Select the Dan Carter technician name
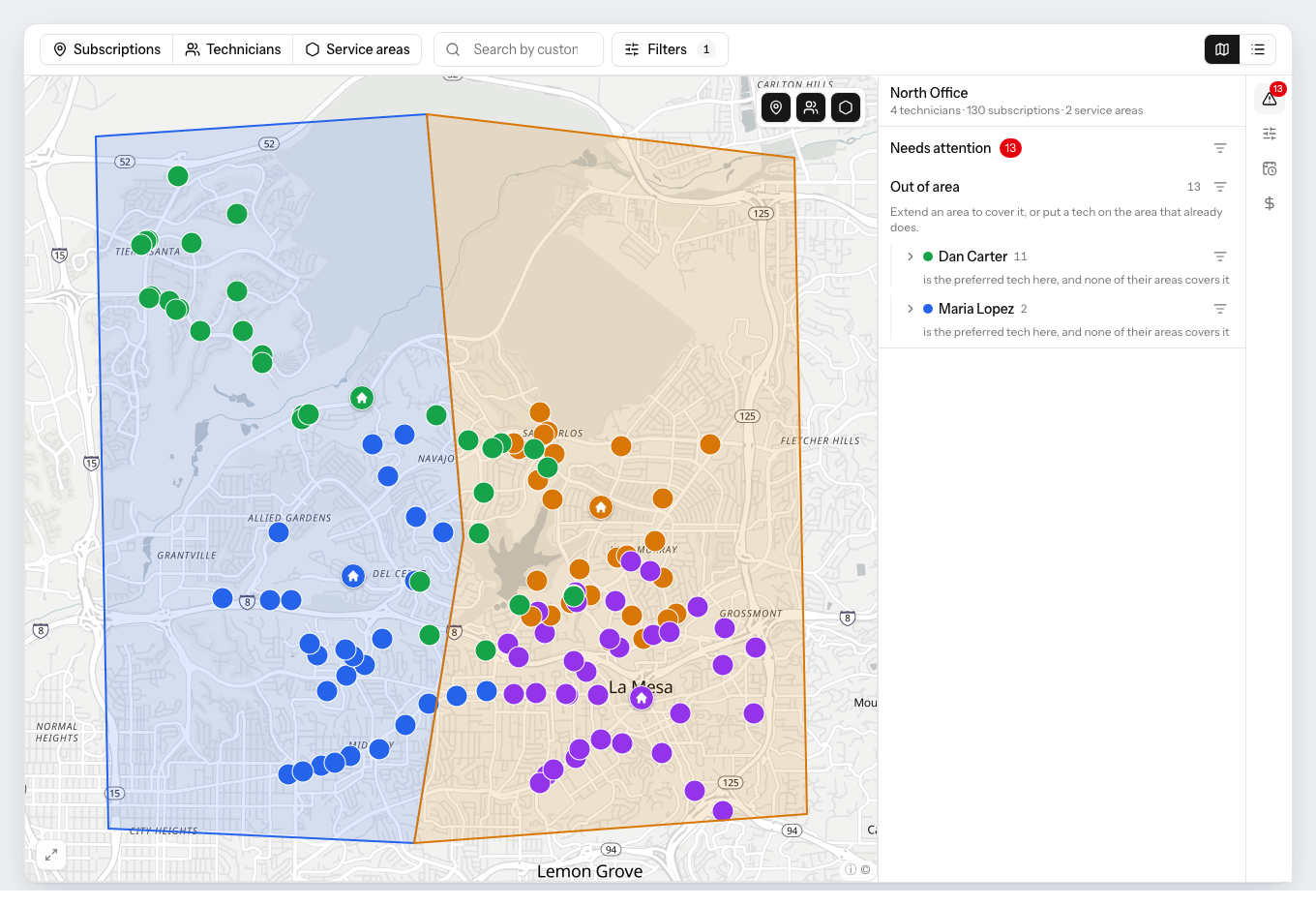 pos(972,257)
